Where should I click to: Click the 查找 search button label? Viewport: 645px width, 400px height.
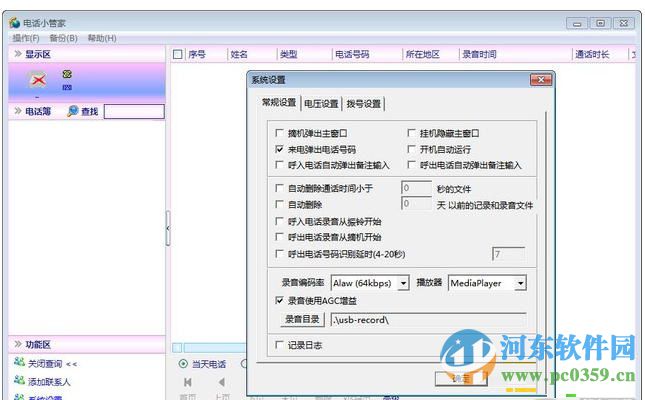click(89, 111)
